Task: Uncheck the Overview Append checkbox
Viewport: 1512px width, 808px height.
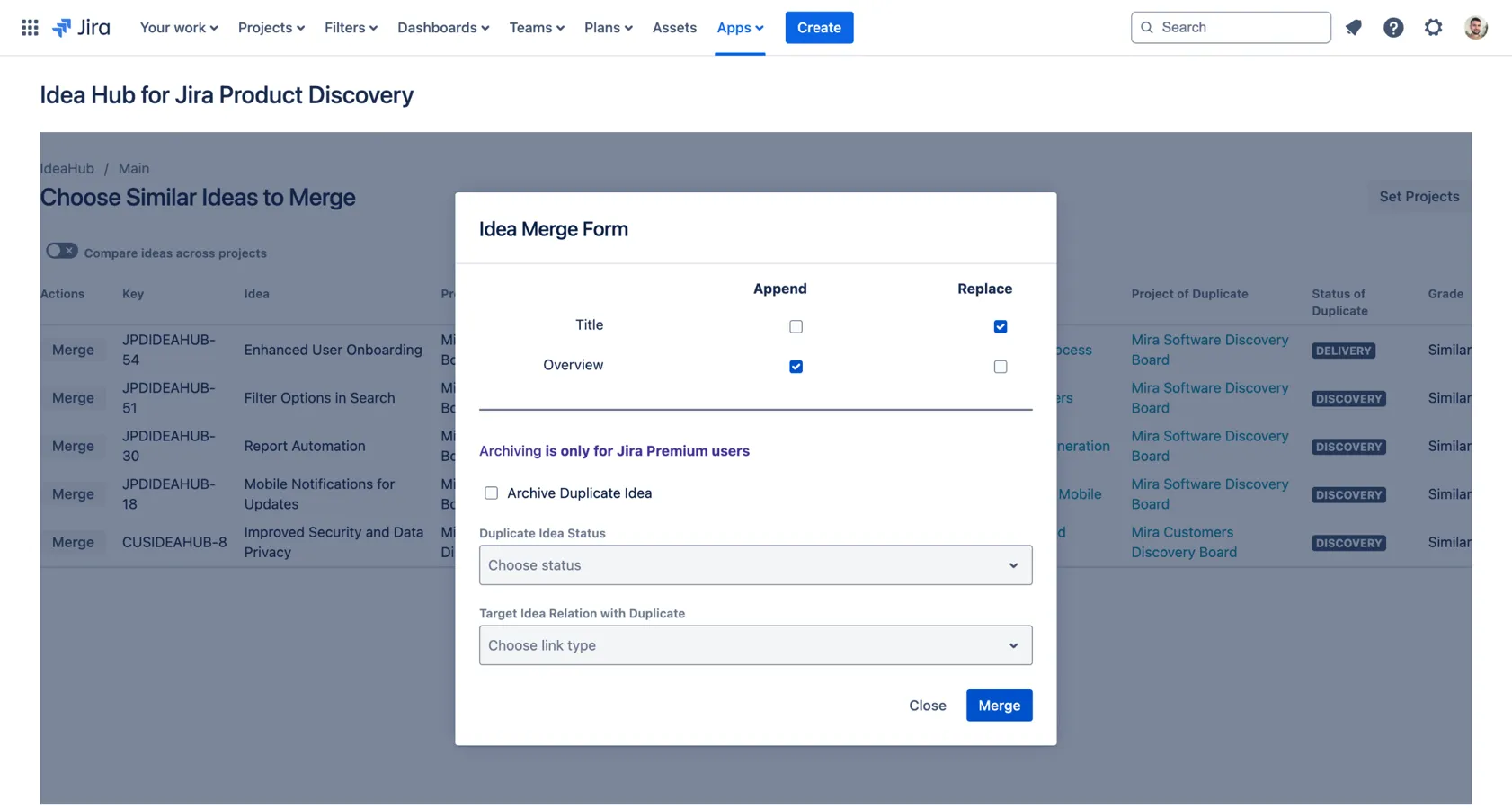Action: tap(796, 367)
